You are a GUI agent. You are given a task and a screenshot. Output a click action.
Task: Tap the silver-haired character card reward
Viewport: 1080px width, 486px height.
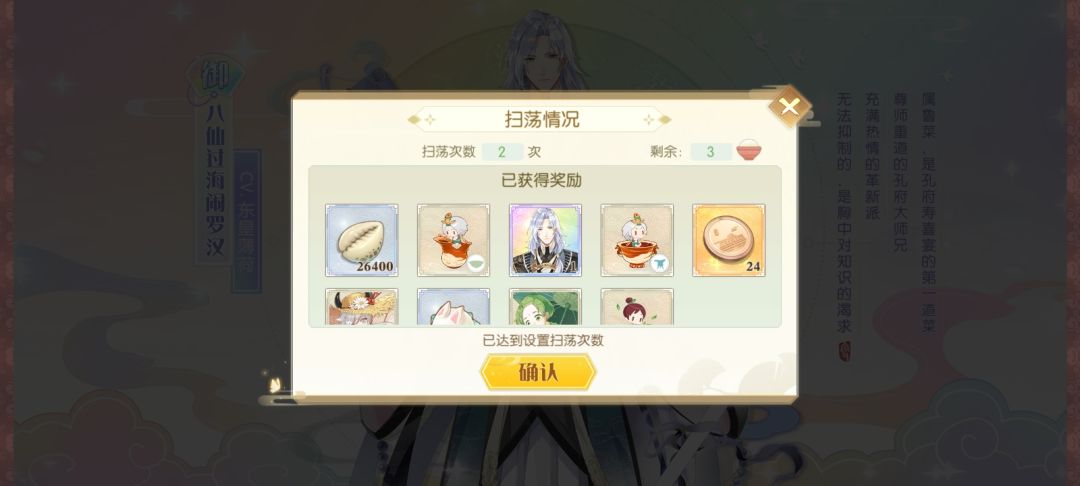[x=545, y=240]
